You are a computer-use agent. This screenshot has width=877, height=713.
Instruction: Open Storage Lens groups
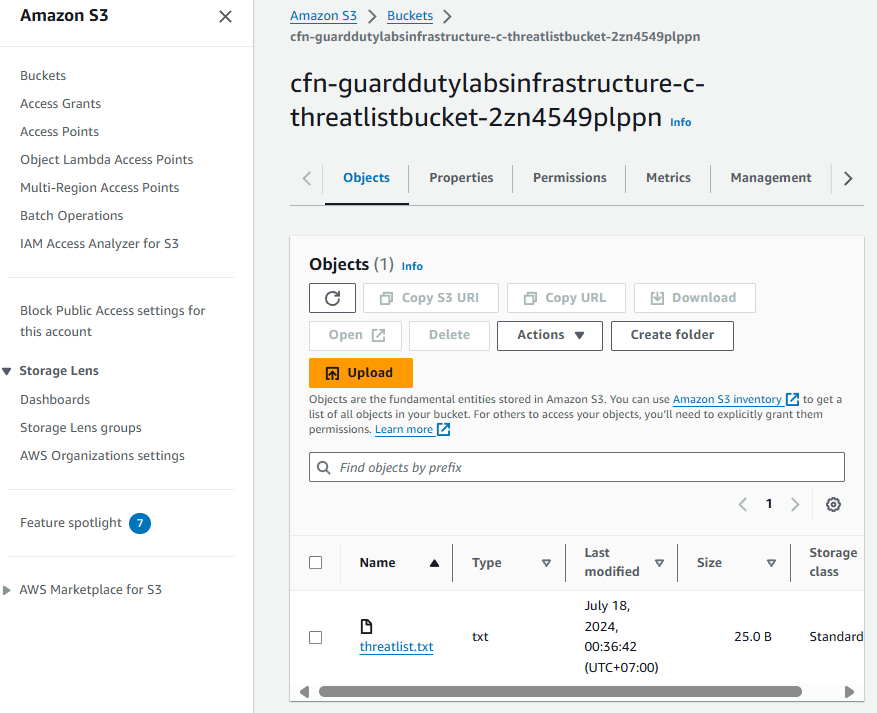[81, 428]
